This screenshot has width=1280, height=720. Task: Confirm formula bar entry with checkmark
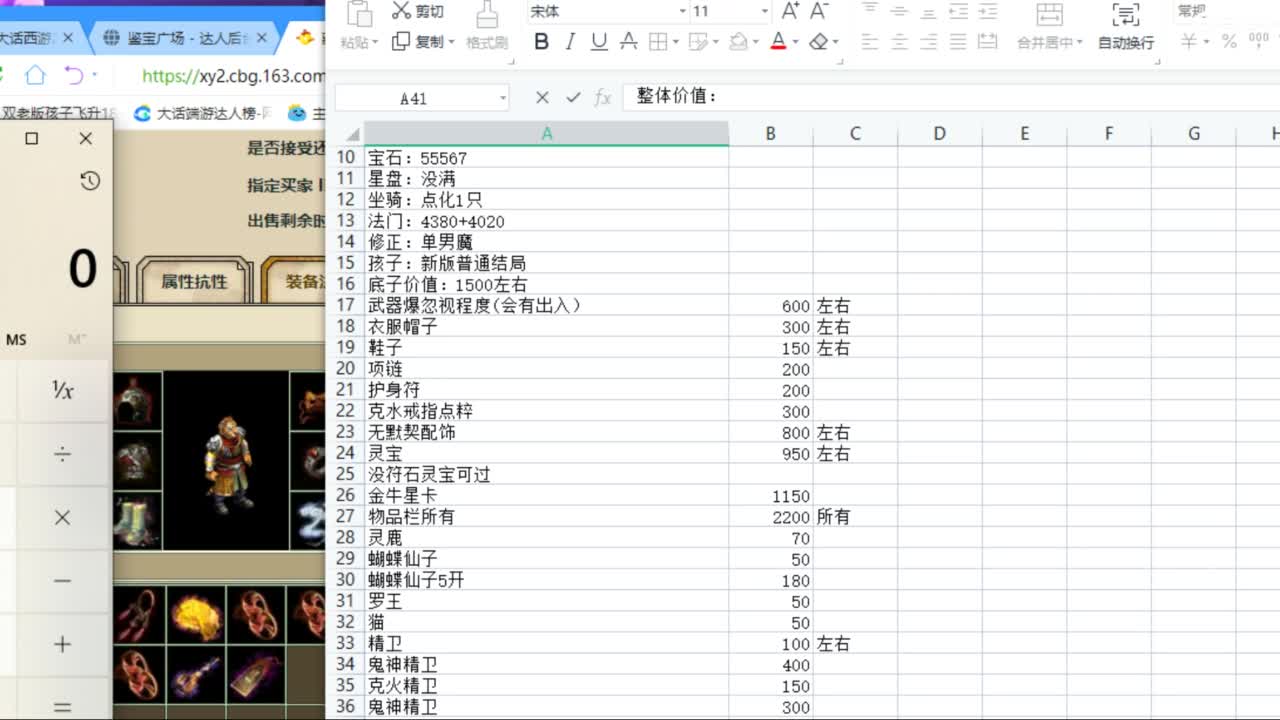coord(573,97)
